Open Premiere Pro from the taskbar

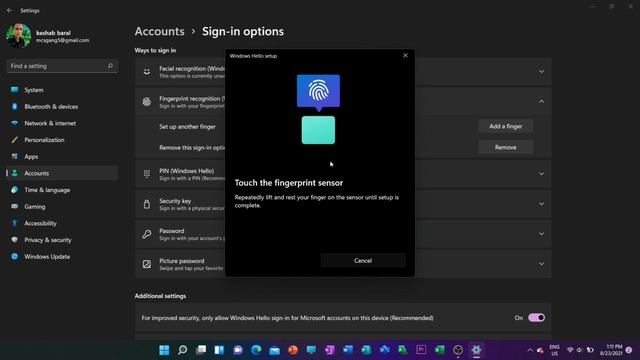tap(421, 350)
